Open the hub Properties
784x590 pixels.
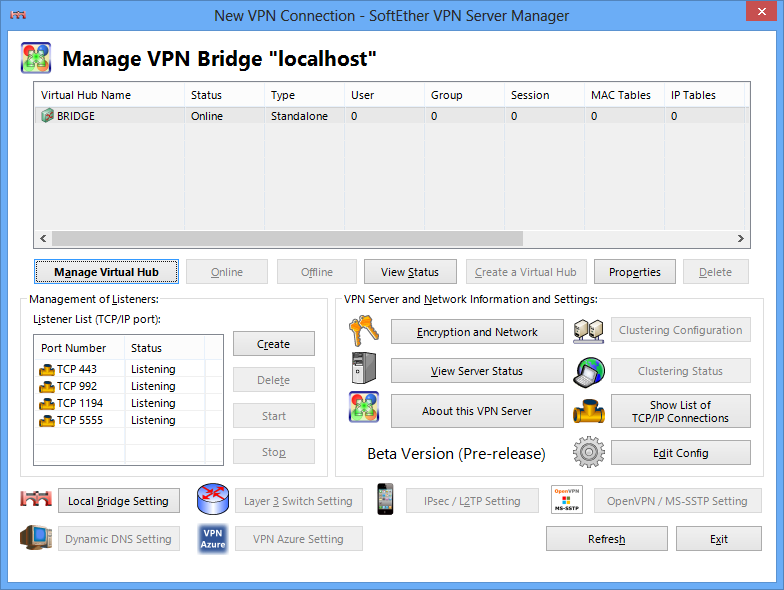click(634, 272)
